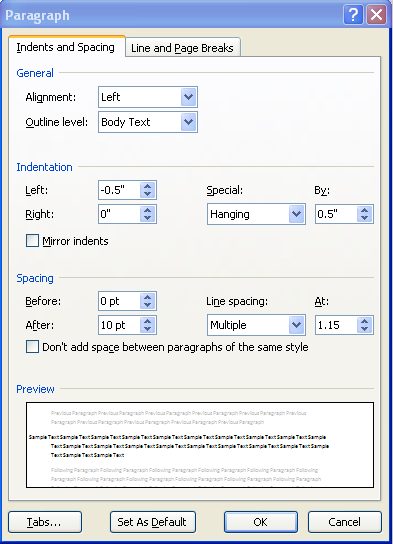Click in the Right indentation field
The width and height of the screenshot is (393, 544).
[x=120, y=214]
